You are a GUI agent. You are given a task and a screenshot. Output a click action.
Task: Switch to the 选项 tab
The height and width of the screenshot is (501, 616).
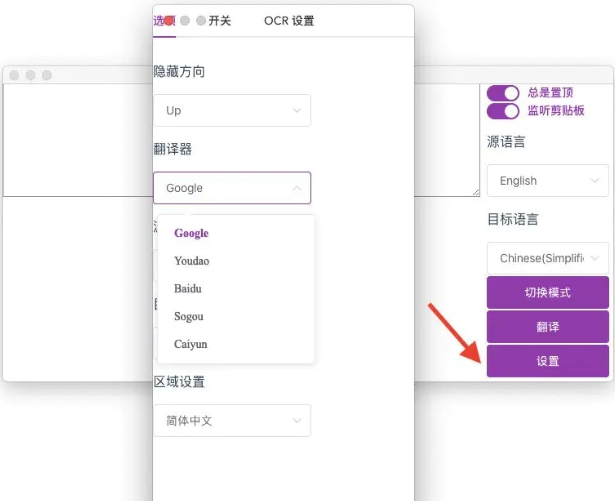[x=164, y=20]
